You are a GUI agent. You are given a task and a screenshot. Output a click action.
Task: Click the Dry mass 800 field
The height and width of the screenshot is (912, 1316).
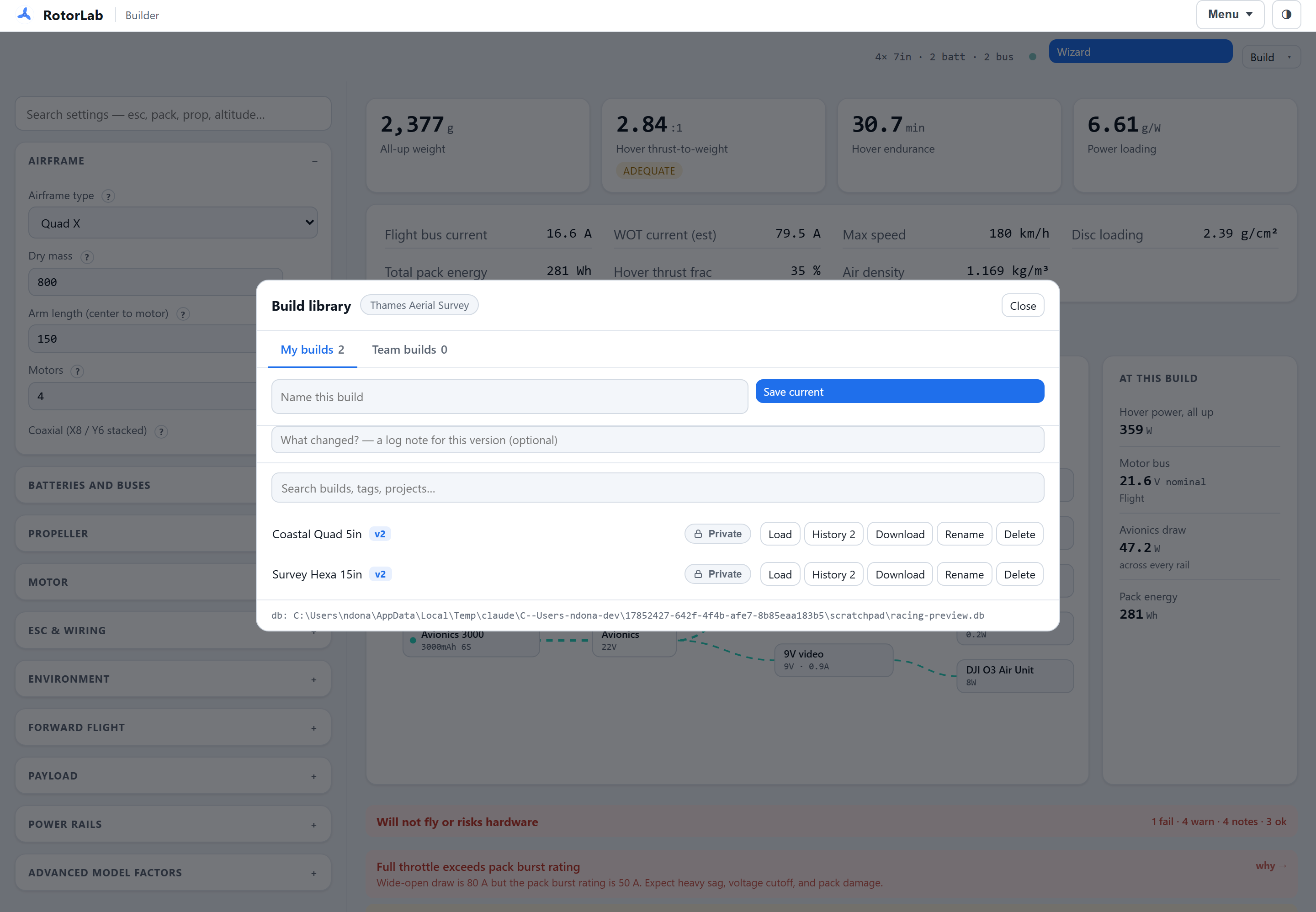coord(155,282)
